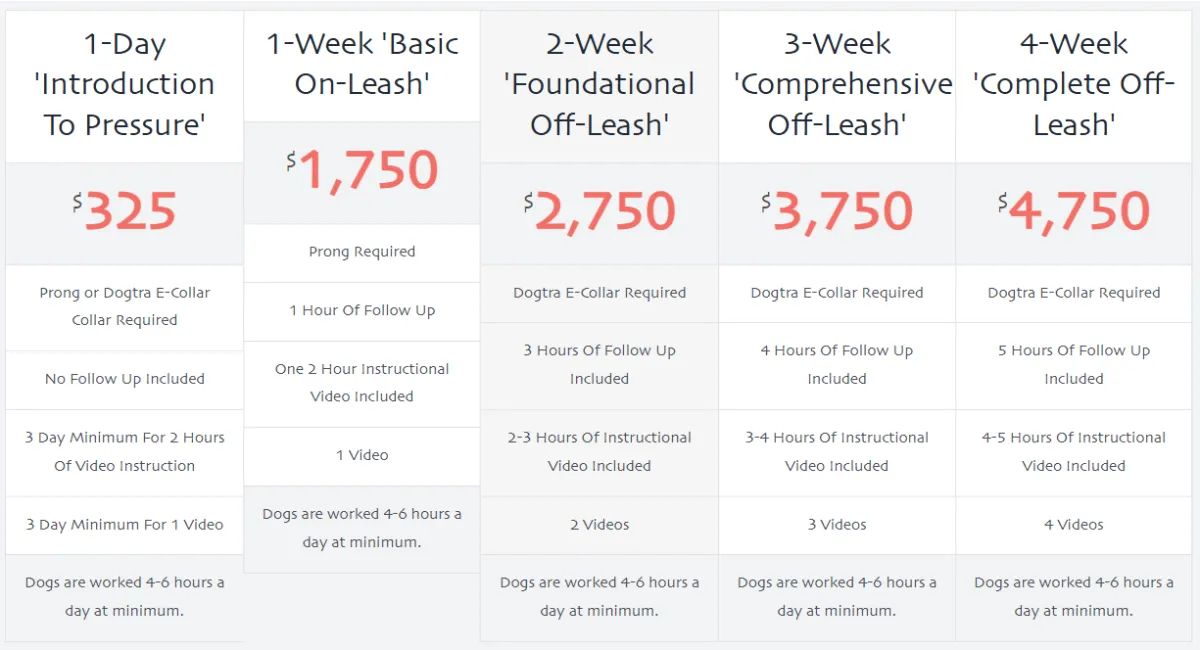Screen dimensions: 1200x650
Task: Select the $325 price
Action: pyautogui.click(x=125, y=212)
